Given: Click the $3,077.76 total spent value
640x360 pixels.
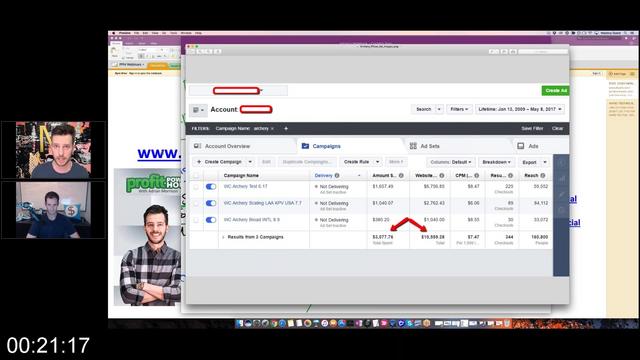Looking at the screenshot, I should (x=383, y=237).
